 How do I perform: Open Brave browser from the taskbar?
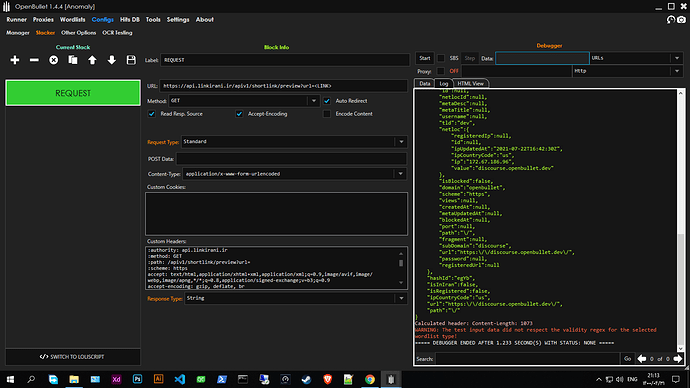pos(327,379)
